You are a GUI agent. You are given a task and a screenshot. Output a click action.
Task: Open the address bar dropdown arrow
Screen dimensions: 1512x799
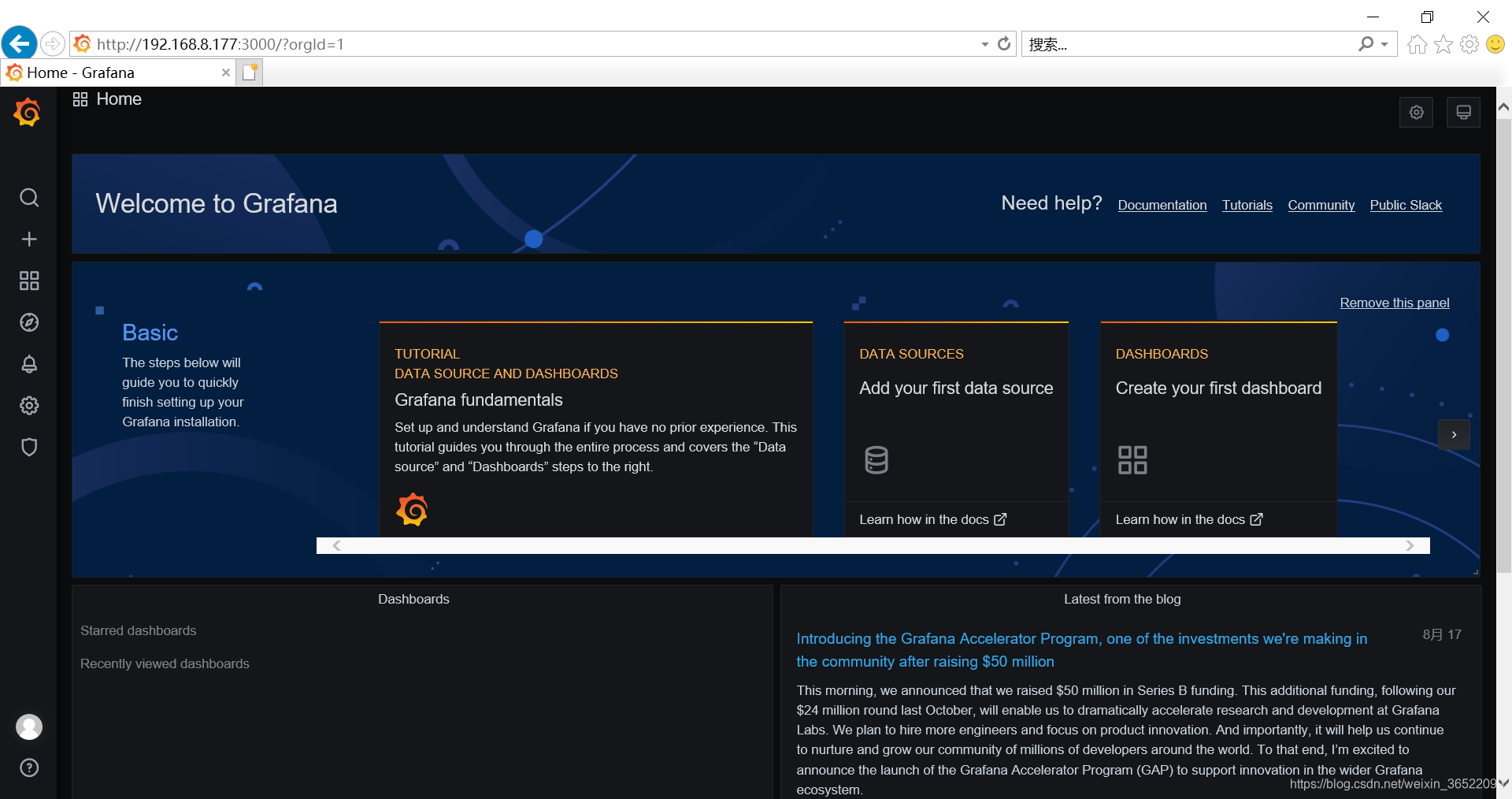pos(985,44)
